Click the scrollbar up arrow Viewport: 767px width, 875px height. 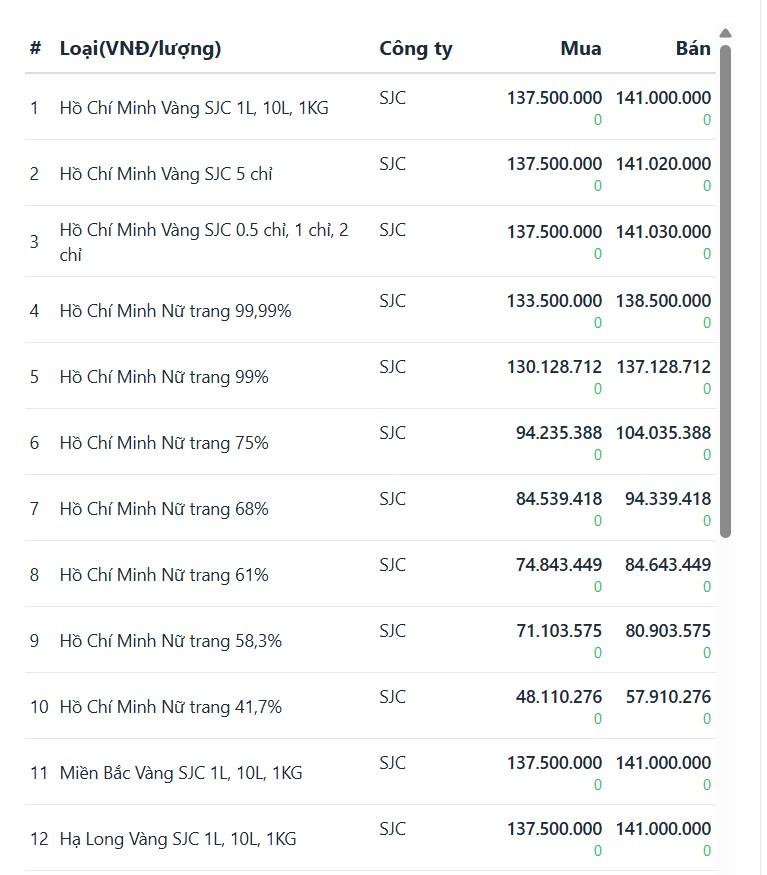725,33
